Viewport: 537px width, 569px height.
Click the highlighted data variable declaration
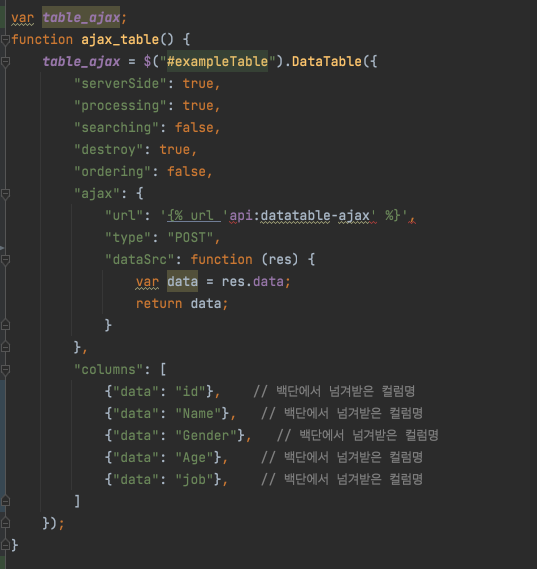click(183, 281)
